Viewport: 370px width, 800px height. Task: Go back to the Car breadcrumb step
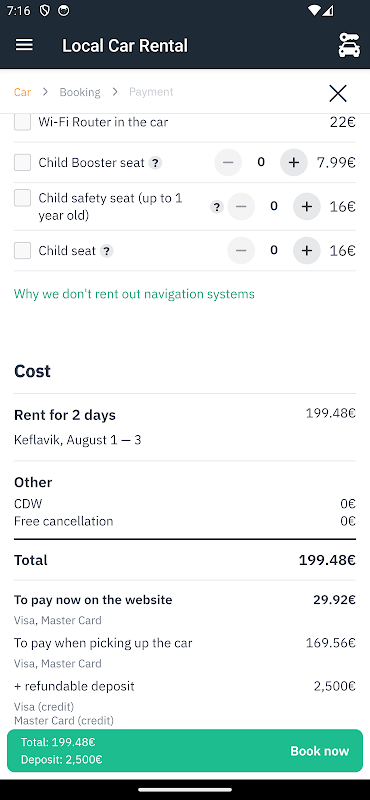click(x=22, y=92)
